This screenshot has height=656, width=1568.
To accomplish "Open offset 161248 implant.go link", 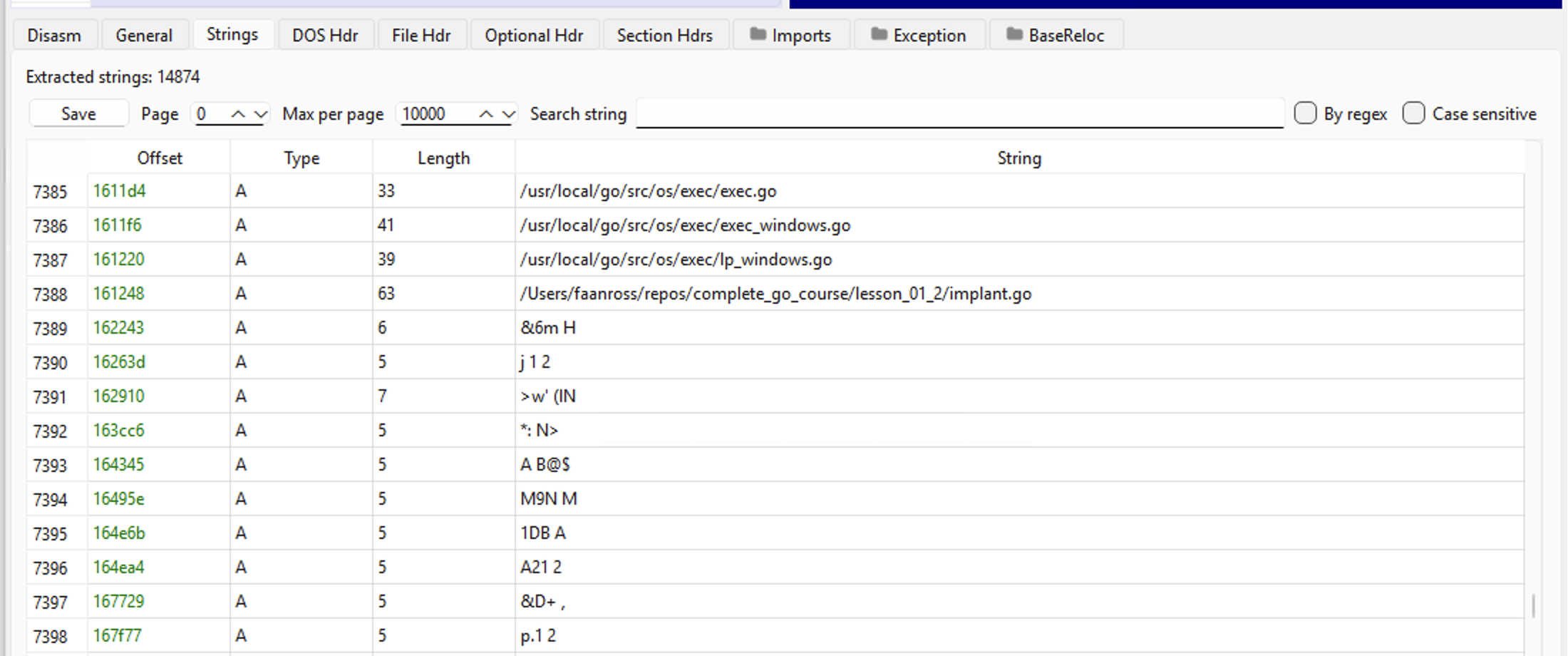I will coord(118,294).
